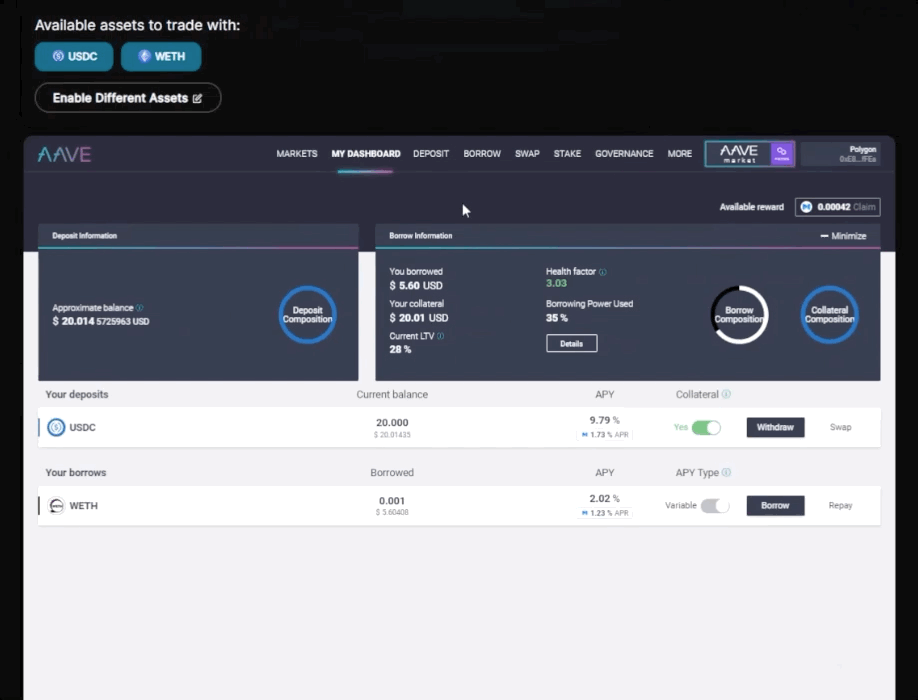This screenshot has height=700, width=918.
Task: Click the 9.79 % USDC APY
Action: click(604, 420)
